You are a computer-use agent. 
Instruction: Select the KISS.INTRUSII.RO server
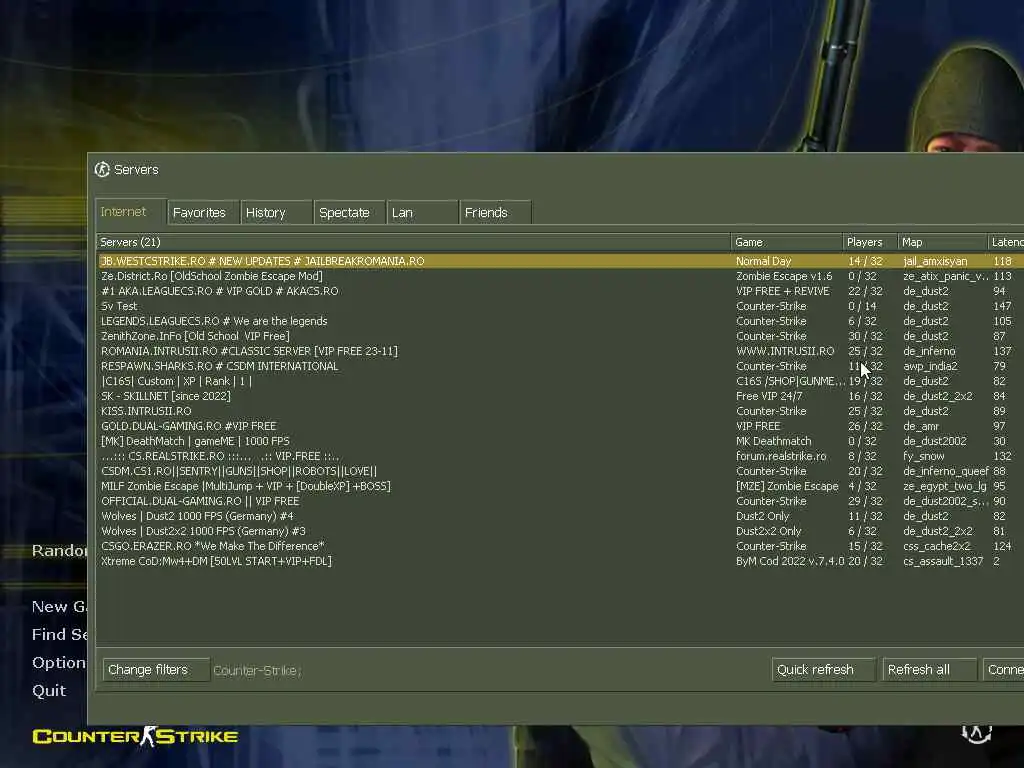(560, 411)
